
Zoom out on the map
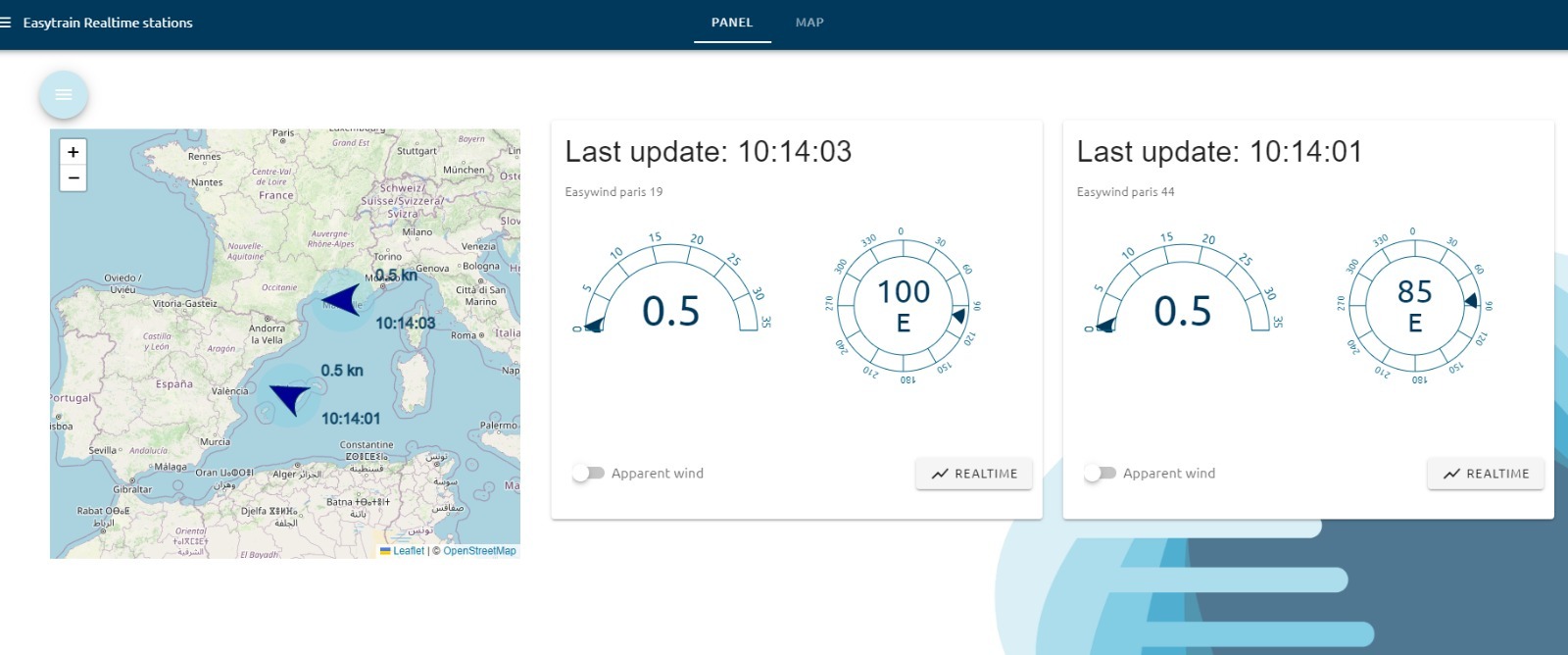[x=73, y=178]
